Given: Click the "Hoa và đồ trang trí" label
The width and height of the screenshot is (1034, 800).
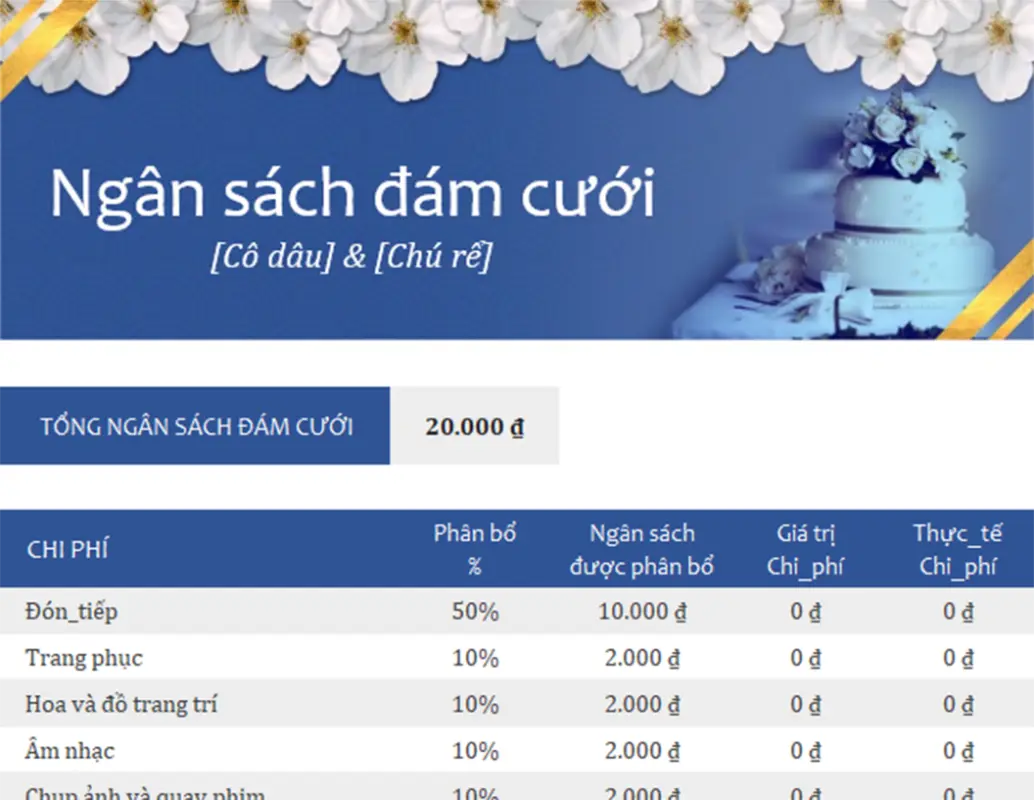Looking at the screenshot, I should 121,704.
